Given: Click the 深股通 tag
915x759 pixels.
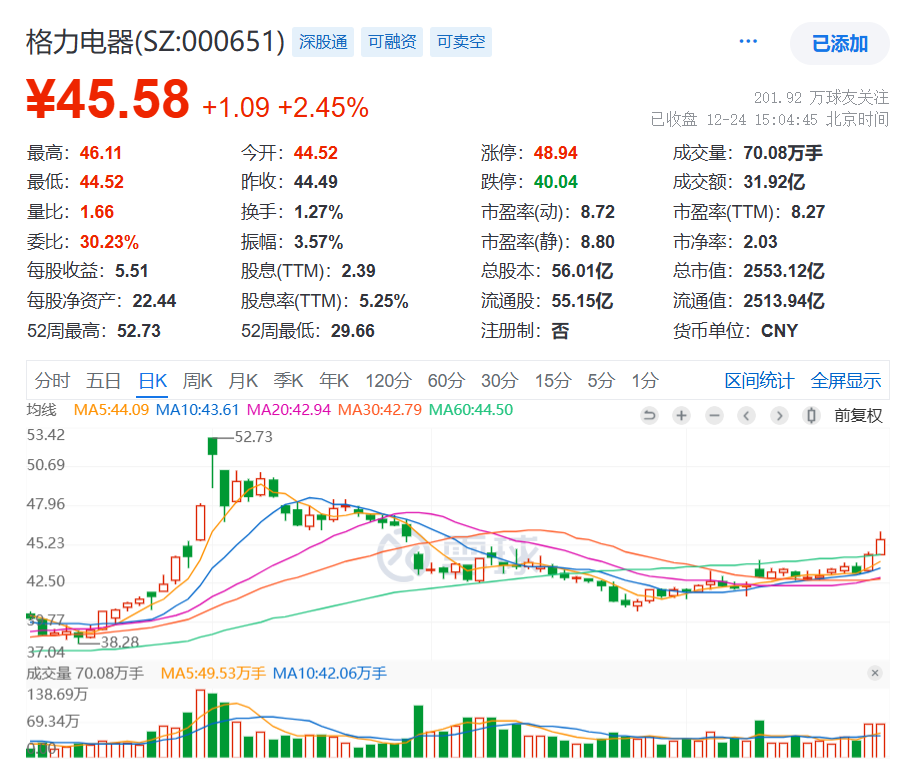Looking at the screenshot, I should [x=323, y=42].
